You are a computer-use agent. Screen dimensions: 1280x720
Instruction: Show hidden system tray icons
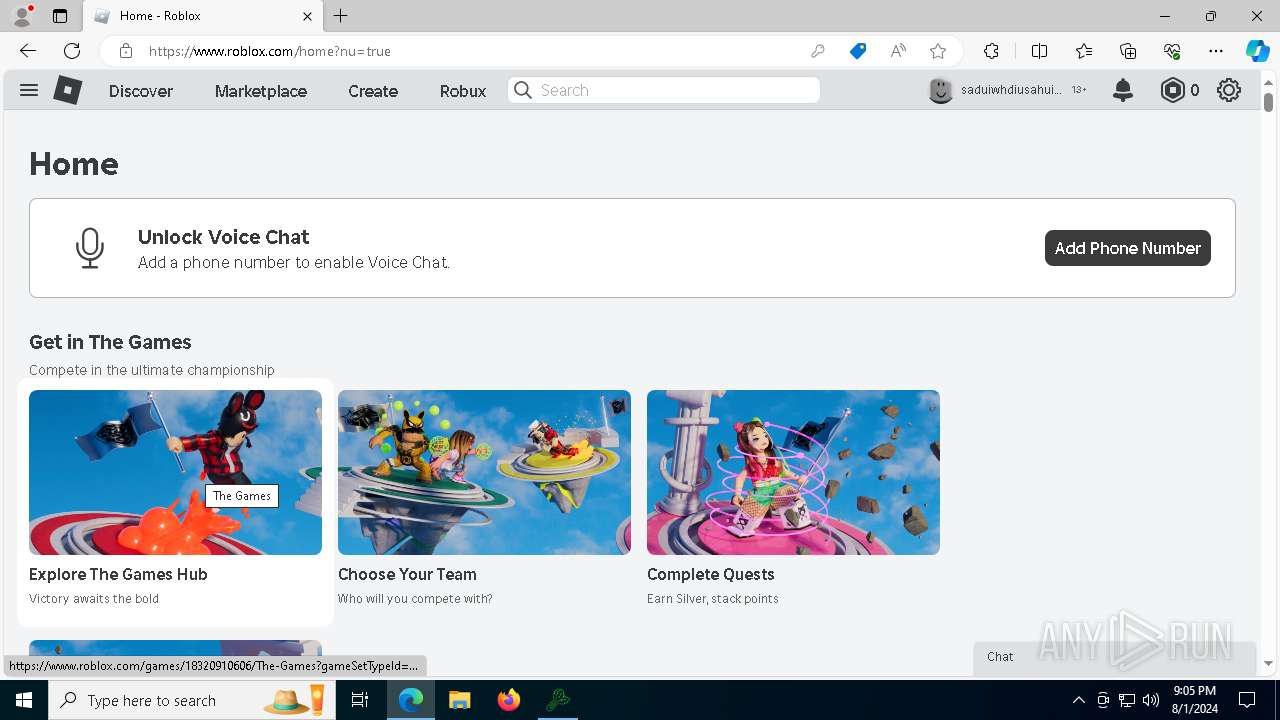[x=1078, y=700]
